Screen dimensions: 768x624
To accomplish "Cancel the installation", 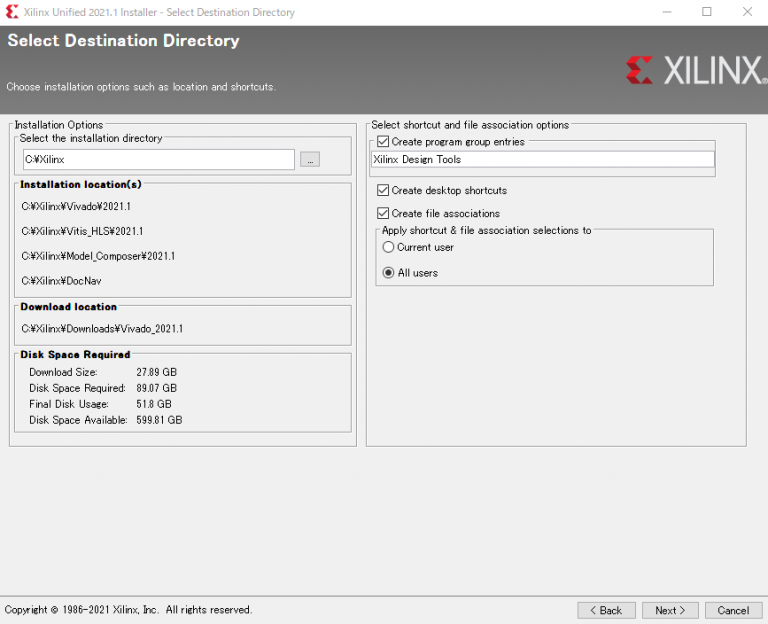I will coord(733,610).
